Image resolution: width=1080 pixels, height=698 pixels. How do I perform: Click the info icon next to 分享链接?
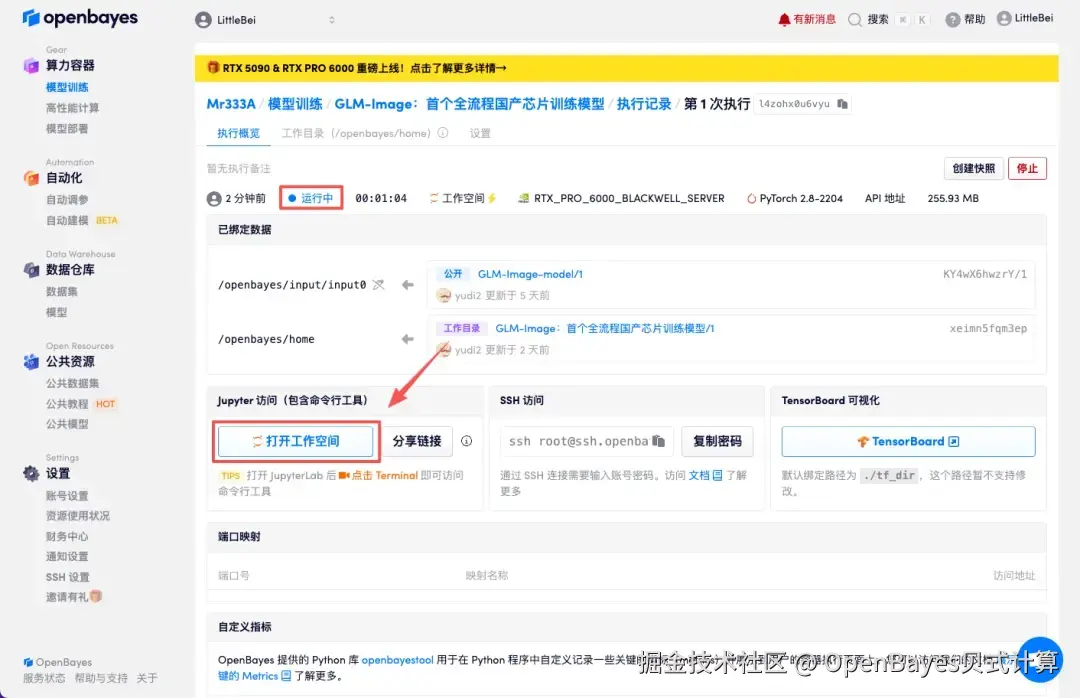tap(466, 441)
